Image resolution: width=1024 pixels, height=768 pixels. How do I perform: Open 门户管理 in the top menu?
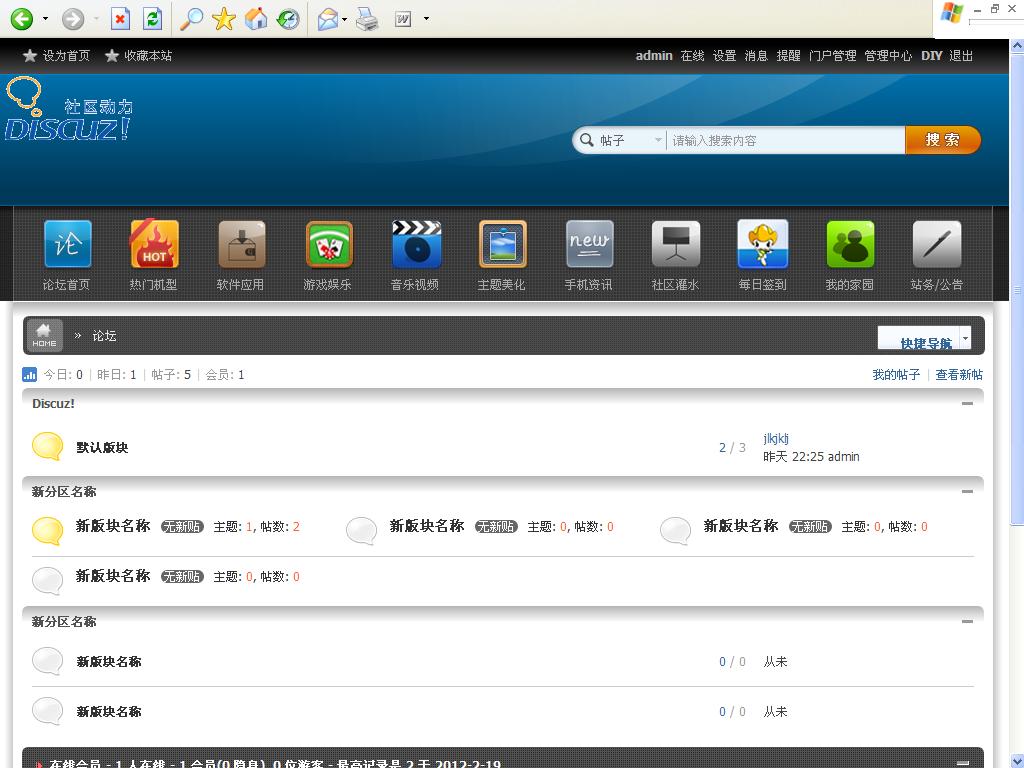(x=833, y=56)
